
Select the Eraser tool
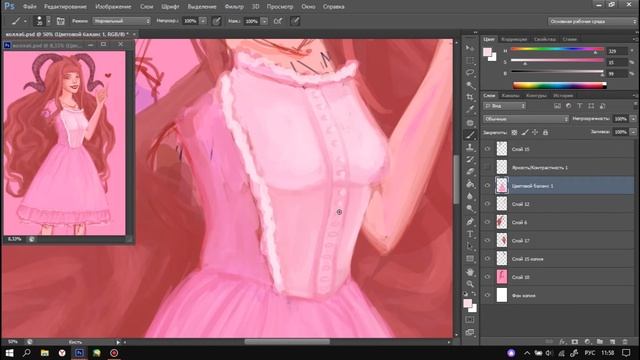click(x=470, y=171)
